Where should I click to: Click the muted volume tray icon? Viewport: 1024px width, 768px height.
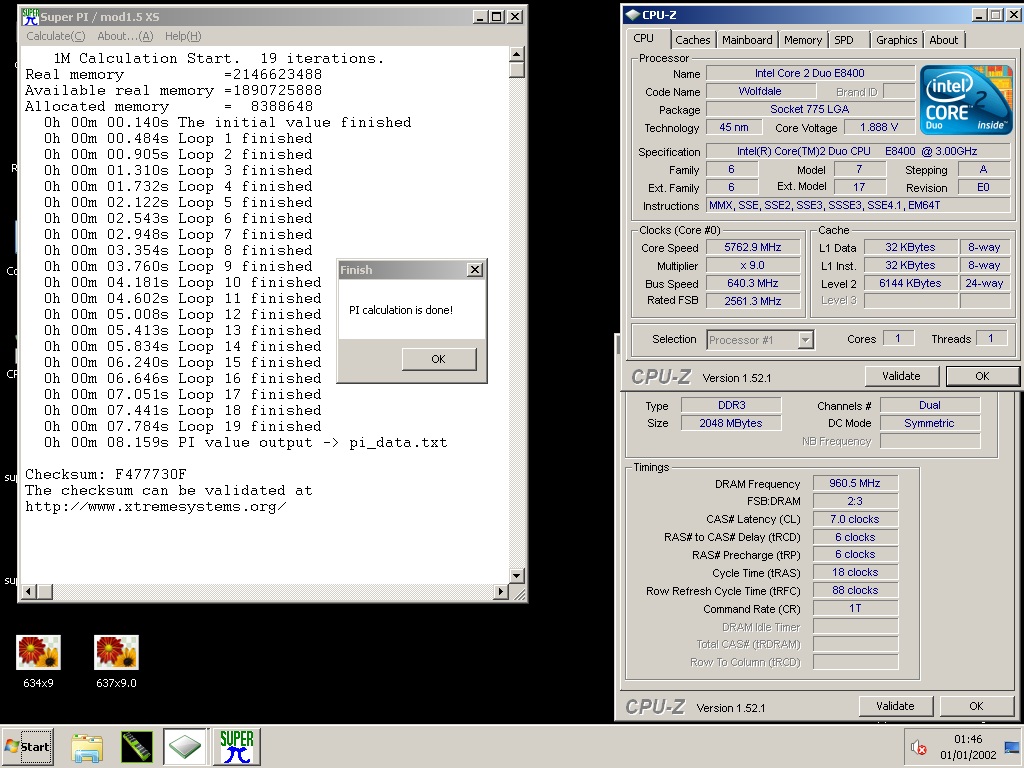point(919,747)
